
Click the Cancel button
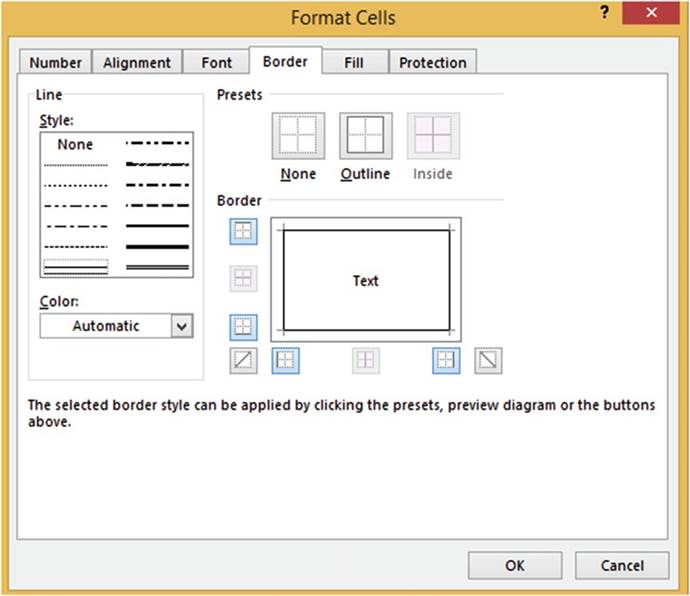[x=622, y=565]
